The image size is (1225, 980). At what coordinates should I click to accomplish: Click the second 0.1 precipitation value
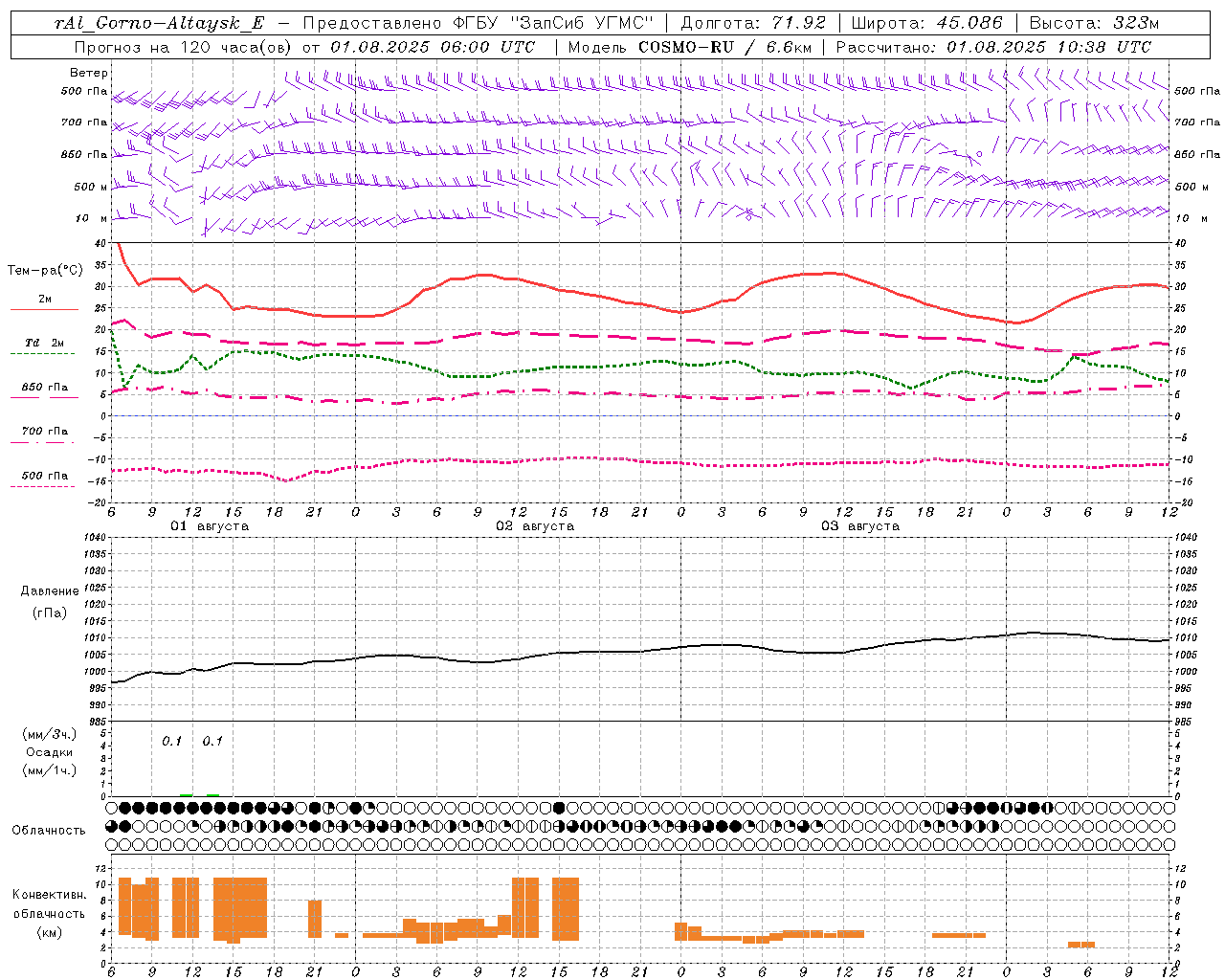point(212,741)
